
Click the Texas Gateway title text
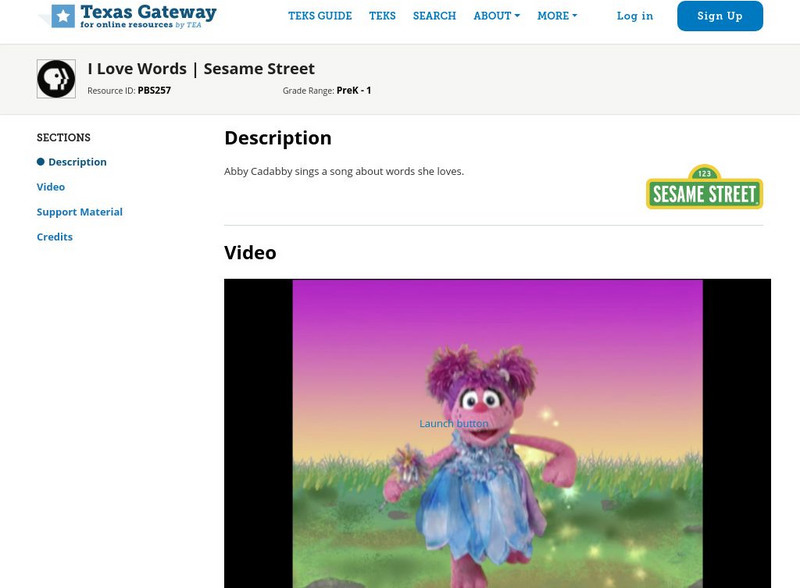click(148, 12)
